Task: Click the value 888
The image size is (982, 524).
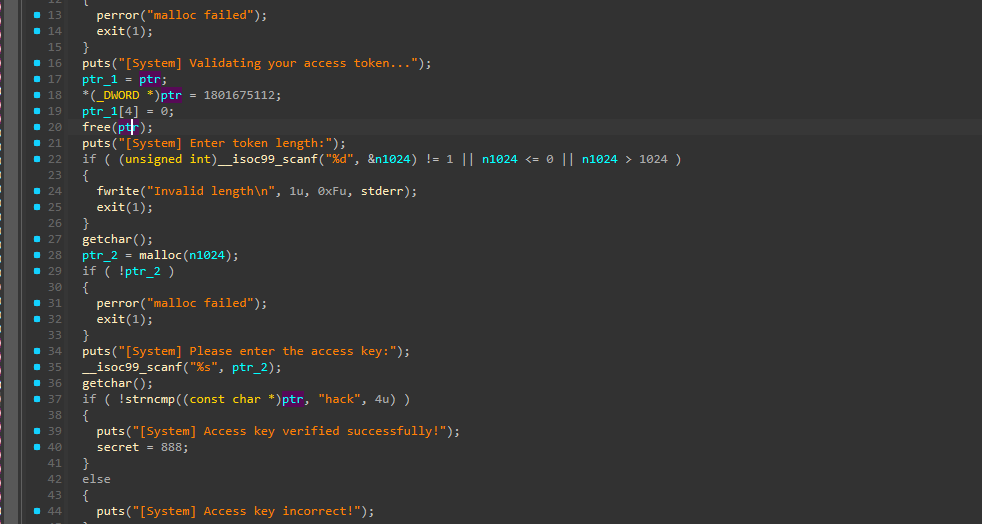Action: pyautogui.click(x=171, y=447)
